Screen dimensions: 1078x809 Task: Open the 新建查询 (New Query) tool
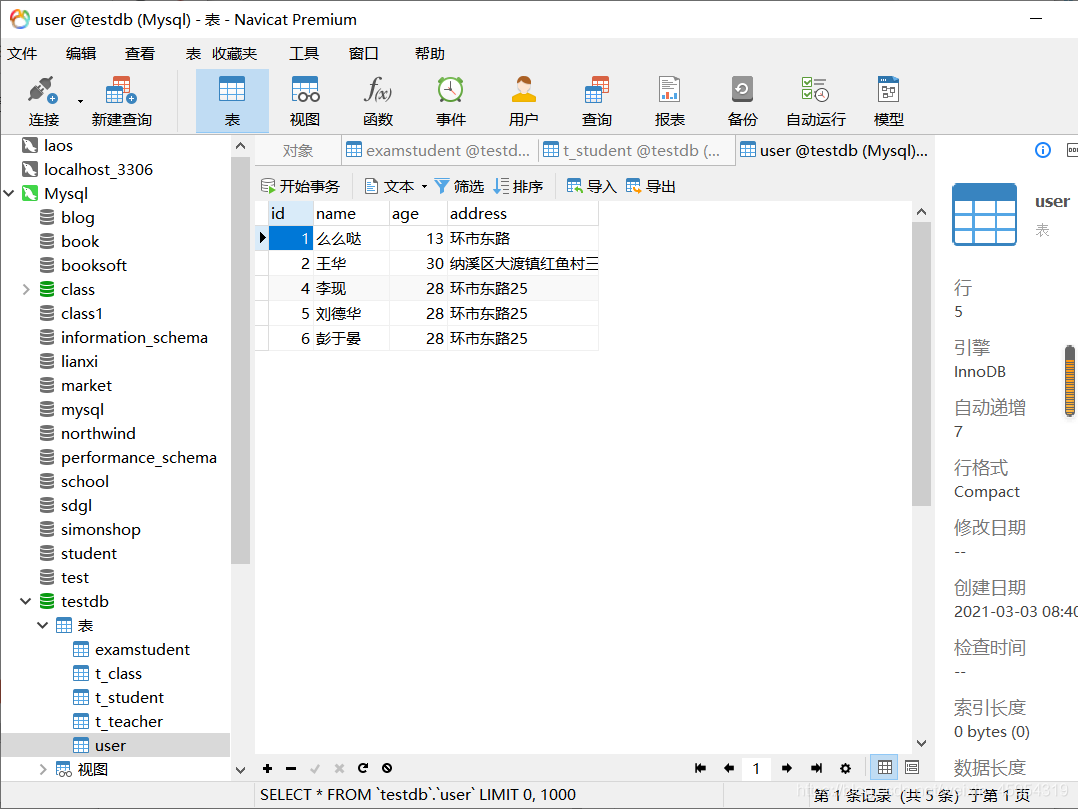point(120,100)
